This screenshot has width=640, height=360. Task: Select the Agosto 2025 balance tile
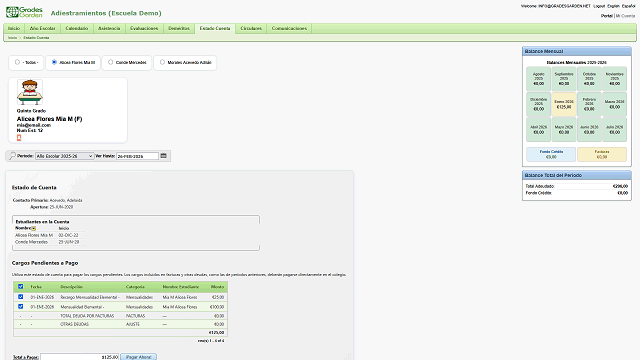pyautogui.click(x=538, y=79)
